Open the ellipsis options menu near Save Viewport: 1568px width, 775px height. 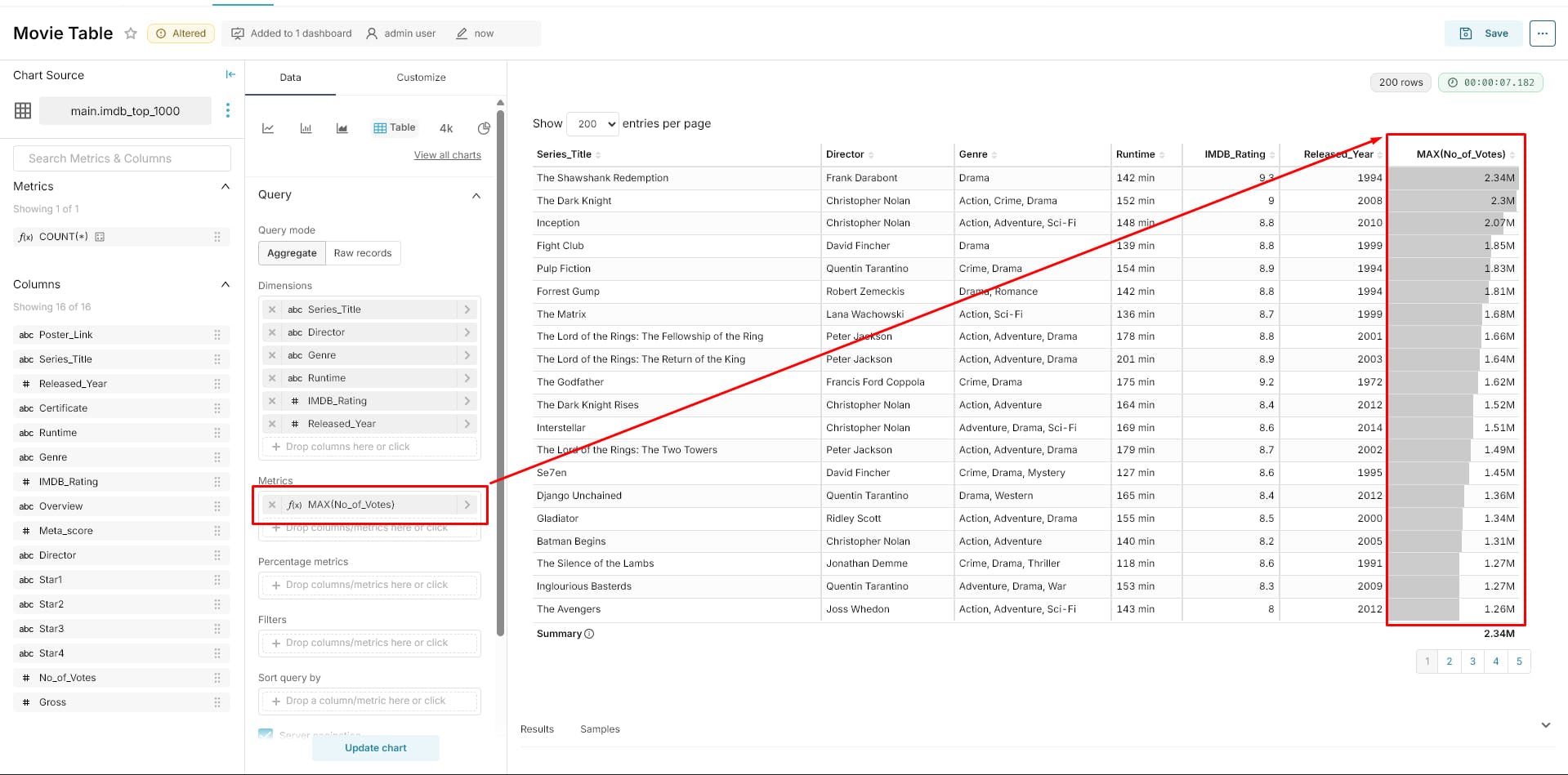(1543, 33)
